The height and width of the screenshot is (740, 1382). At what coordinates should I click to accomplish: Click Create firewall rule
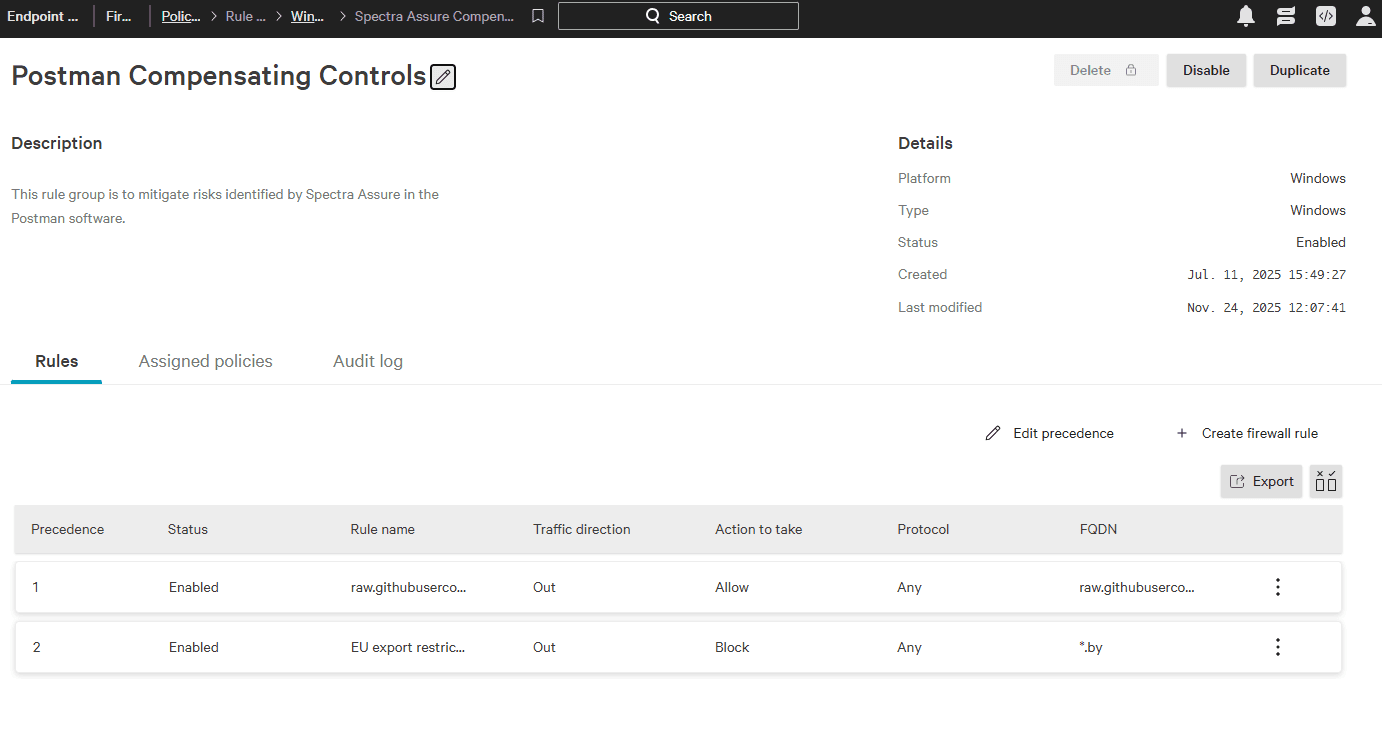(x=1247, y=433)
